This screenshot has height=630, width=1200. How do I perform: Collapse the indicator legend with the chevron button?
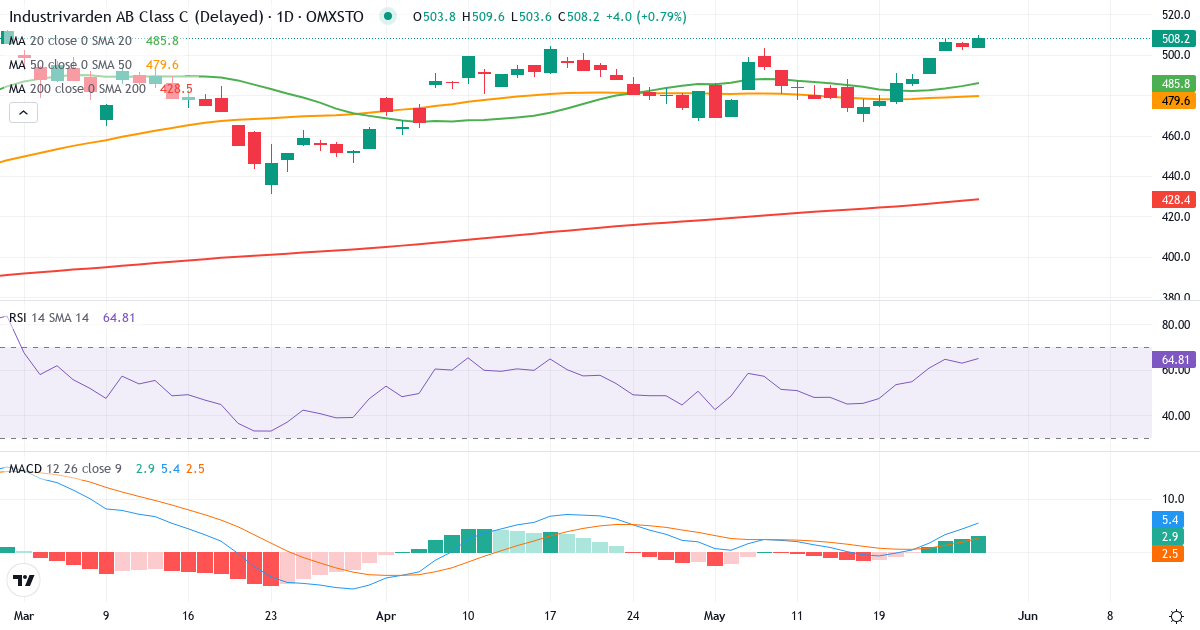tap(24, 113)
